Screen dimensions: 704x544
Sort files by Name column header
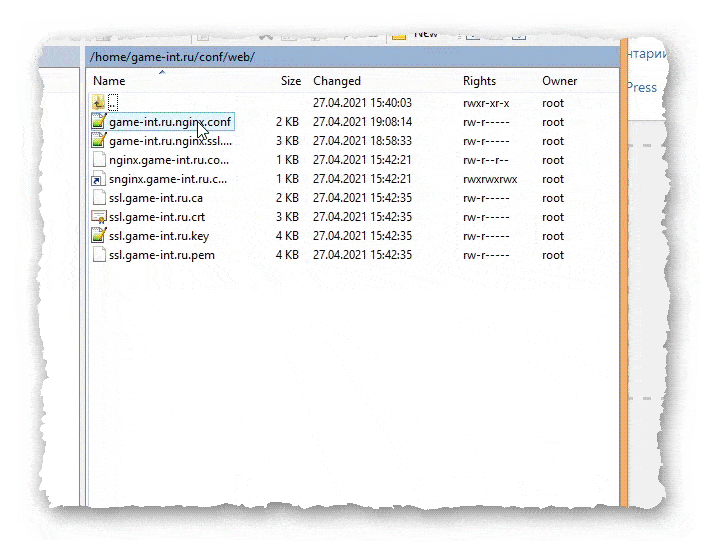pyautogui.click(x=109, y=81)
